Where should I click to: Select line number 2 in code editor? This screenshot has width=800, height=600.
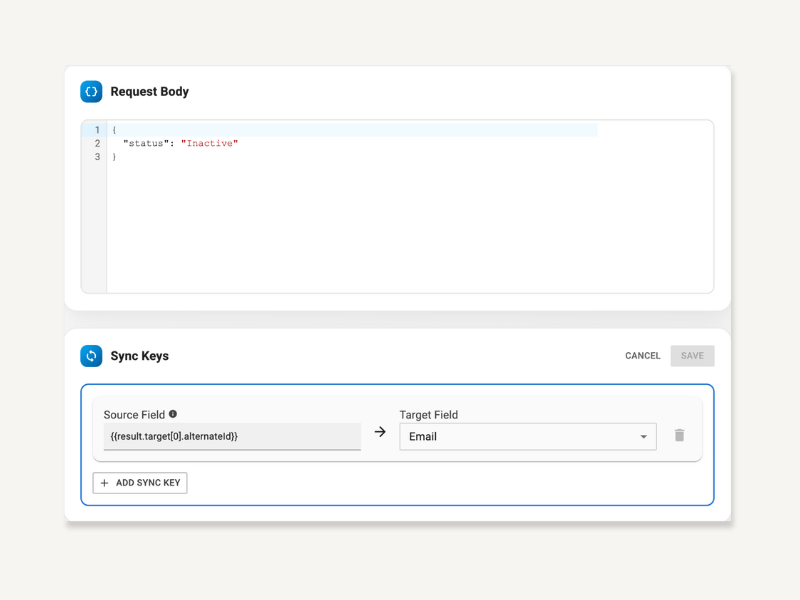coord(97,143)
